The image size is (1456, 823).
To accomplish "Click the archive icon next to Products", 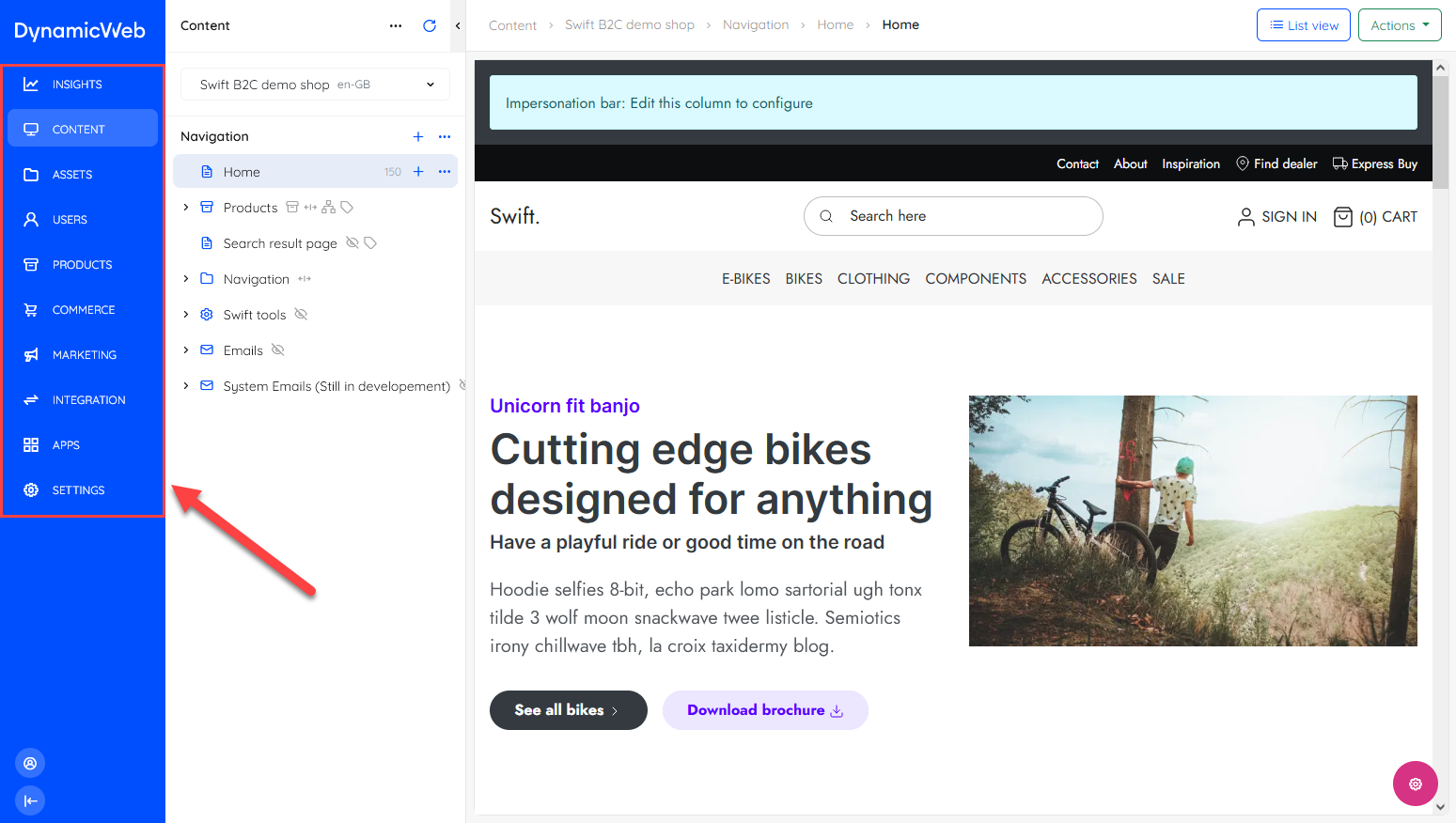I will point(292,207).
